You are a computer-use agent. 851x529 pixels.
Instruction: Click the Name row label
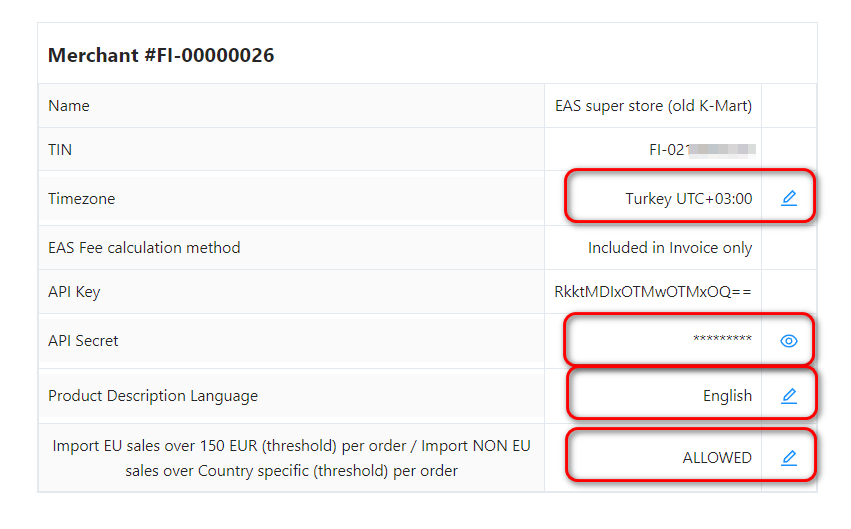tap(69, 105)
